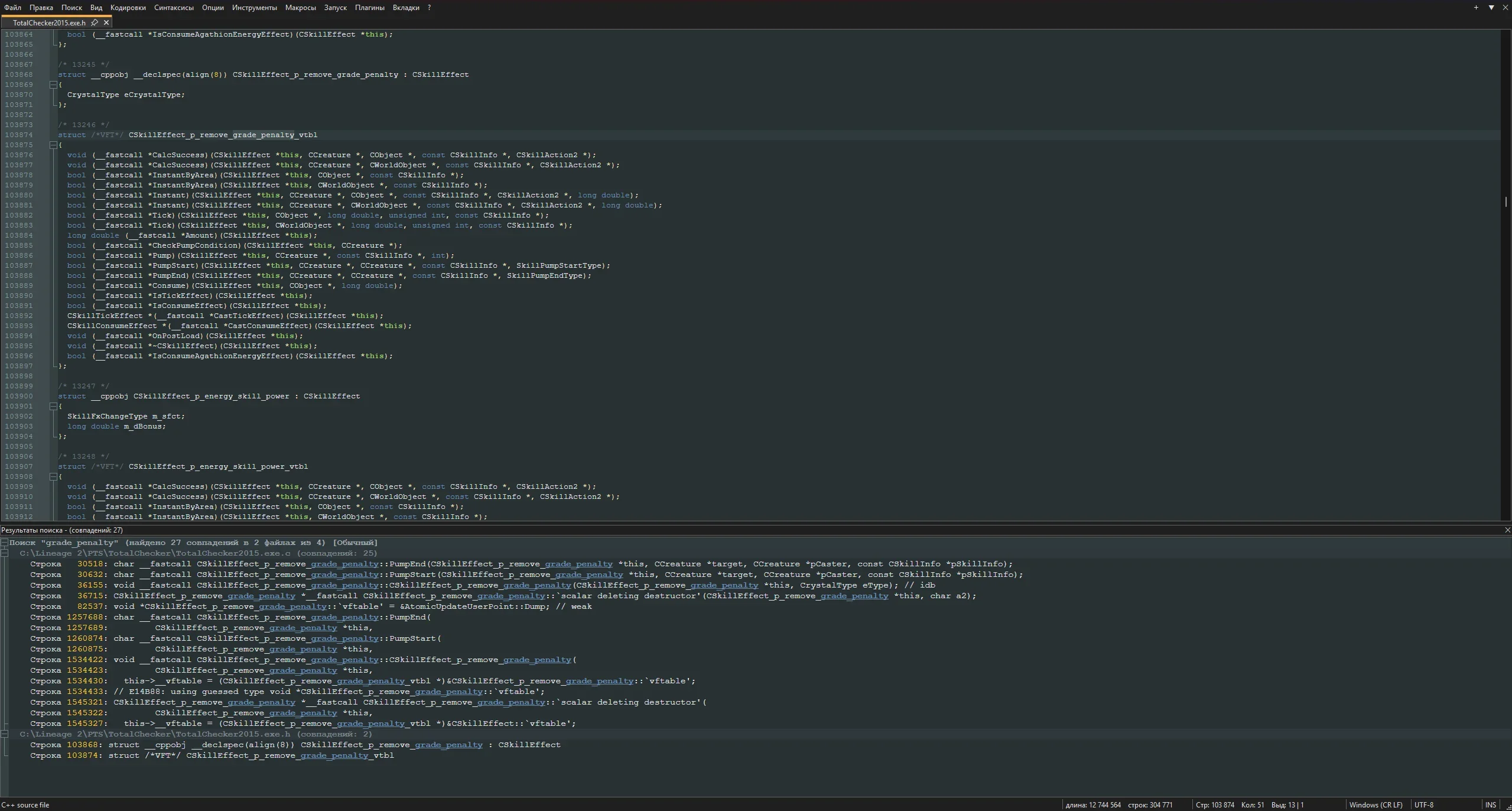This screenshot has width=1512, height=811.
Task: Go to search result Строка 1545321
Action: tap(368, 702)
